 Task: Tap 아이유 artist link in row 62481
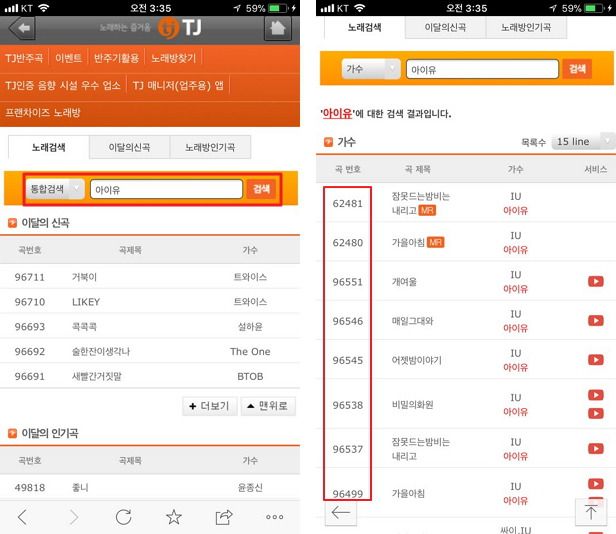click(515, 211)
